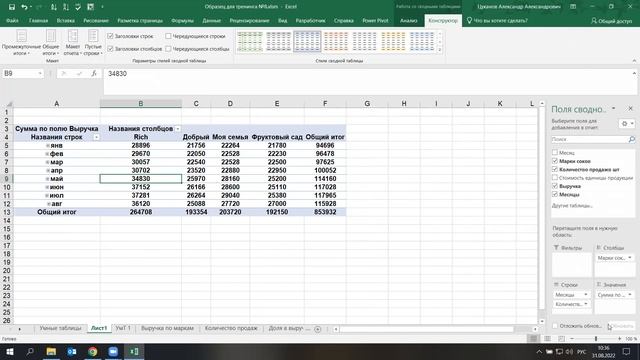
Task: Switch to the Вставка ribbon tab
Action: point(65,20)
